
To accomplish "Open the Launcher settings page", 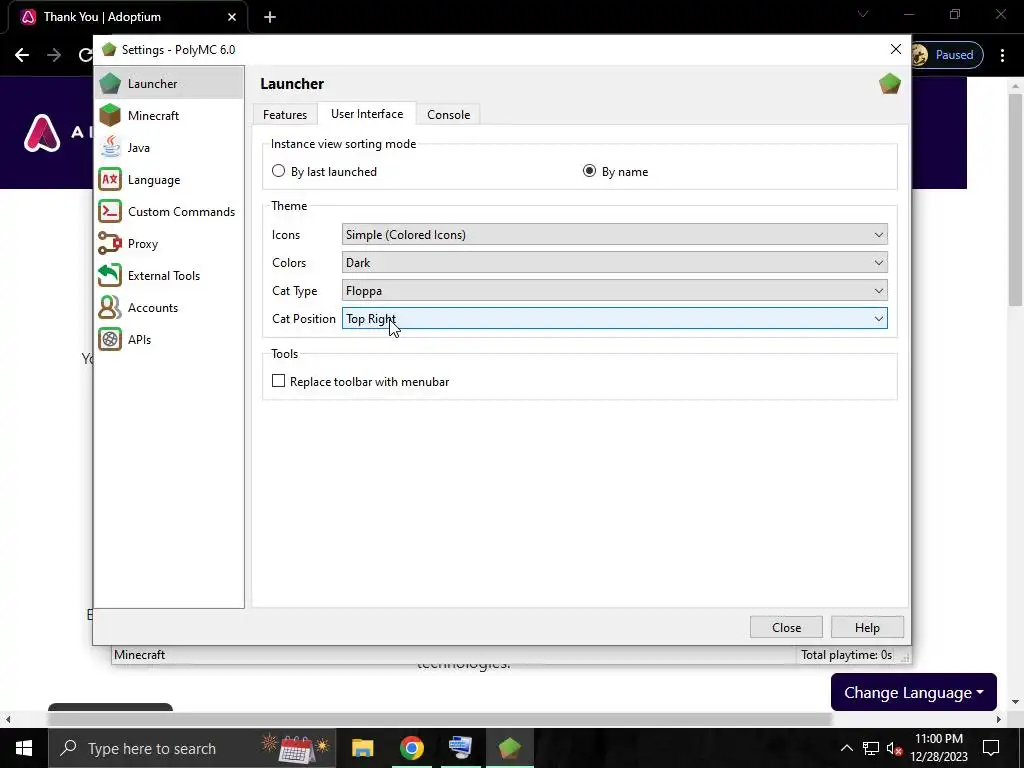I will 168,84.
